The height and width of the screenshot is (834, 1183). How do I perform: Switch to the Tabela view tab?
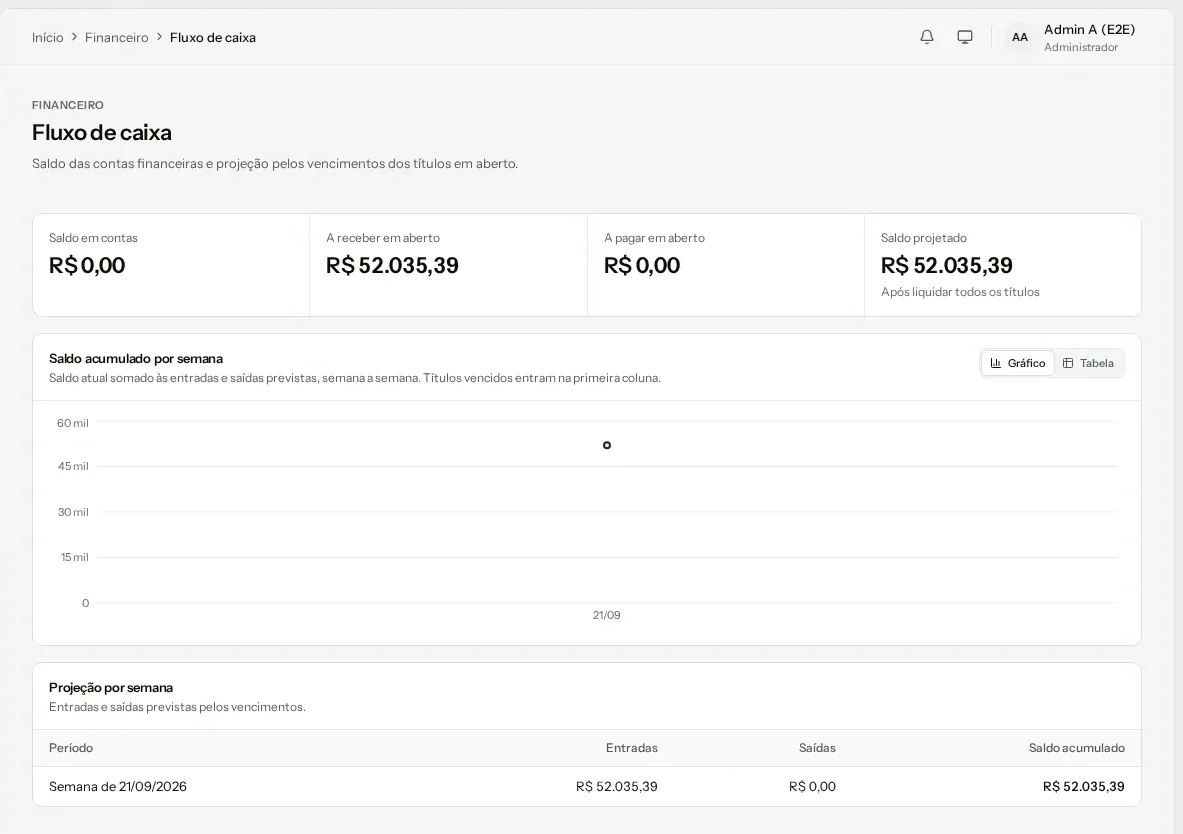[x=1088, y=363]
